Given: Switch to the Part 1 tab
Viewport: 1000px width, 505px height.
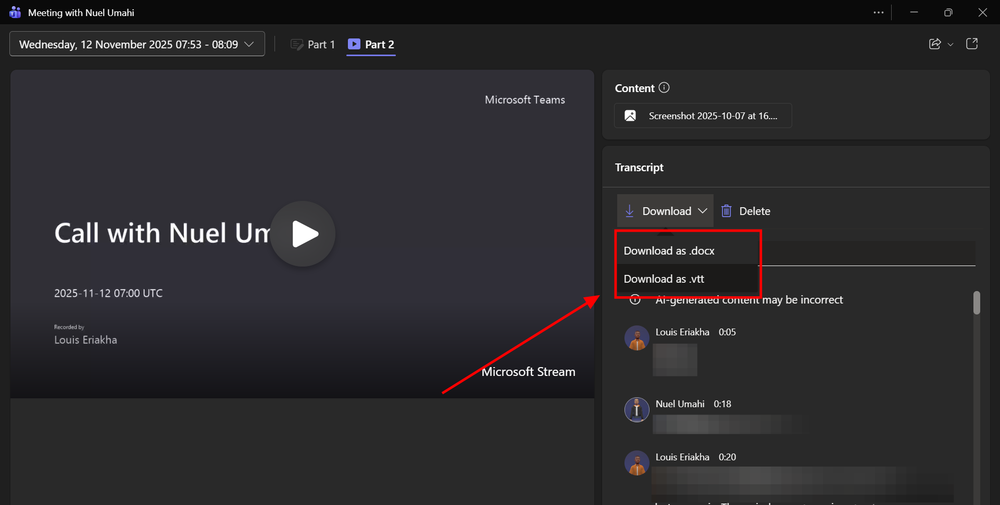Looking at the screenshot, I should (x=312, y=44).
